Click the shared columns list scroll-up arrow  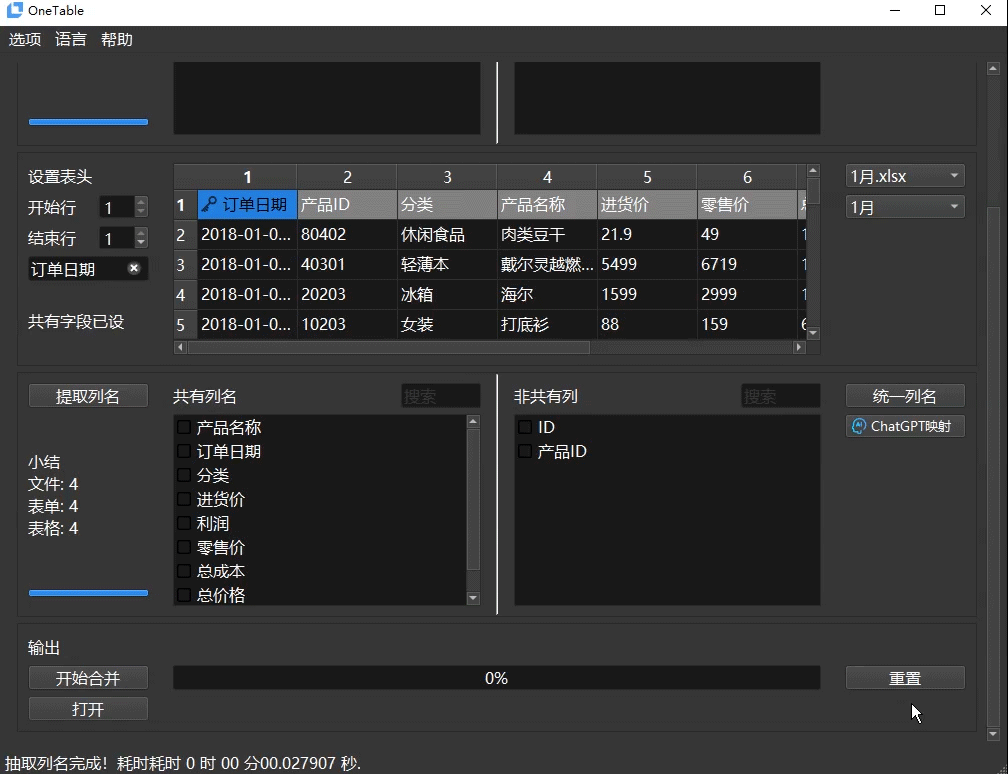(x=473, y=422)
